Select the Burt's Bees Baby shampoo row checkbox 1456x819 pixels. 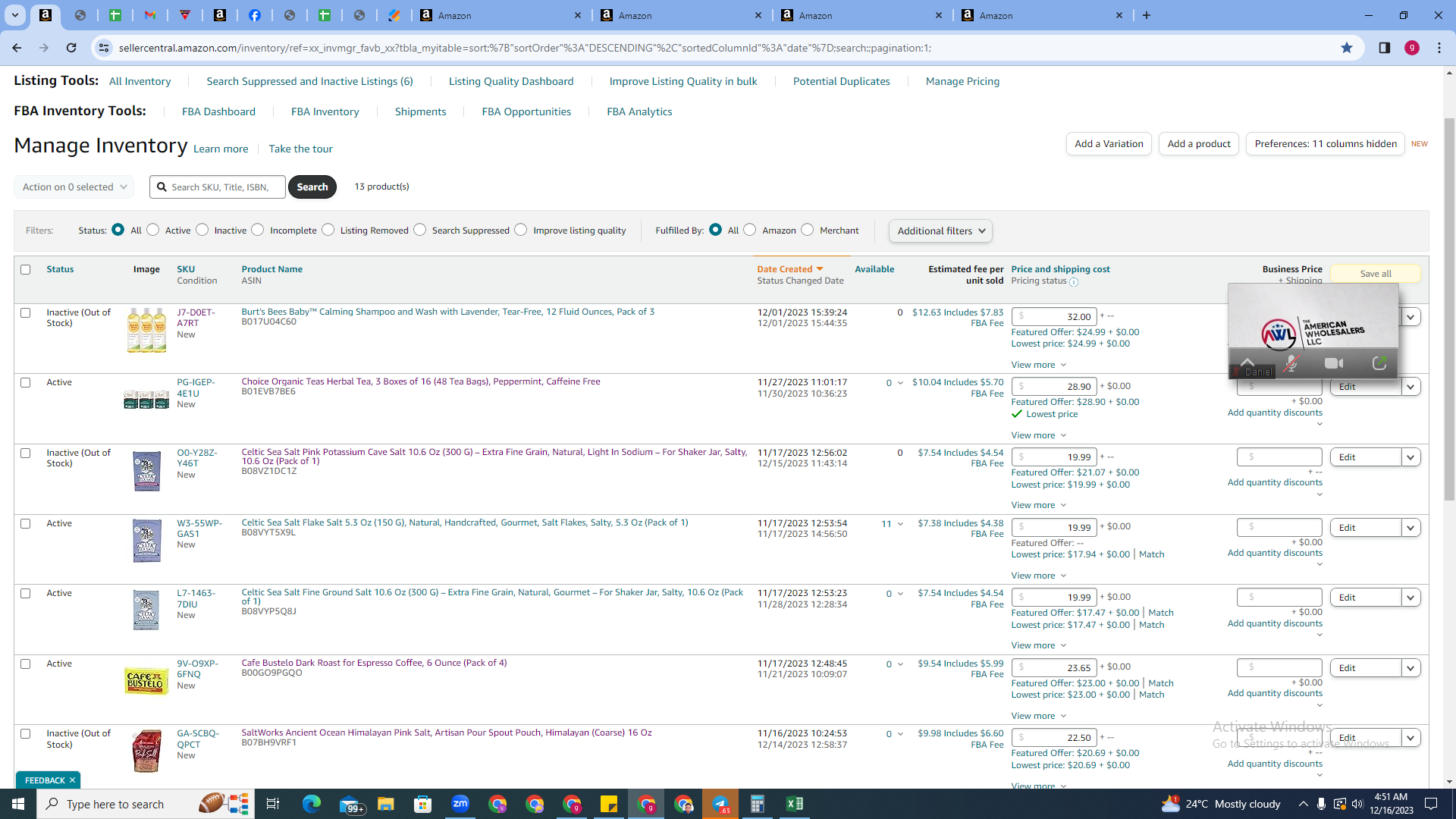pos(26,312)
